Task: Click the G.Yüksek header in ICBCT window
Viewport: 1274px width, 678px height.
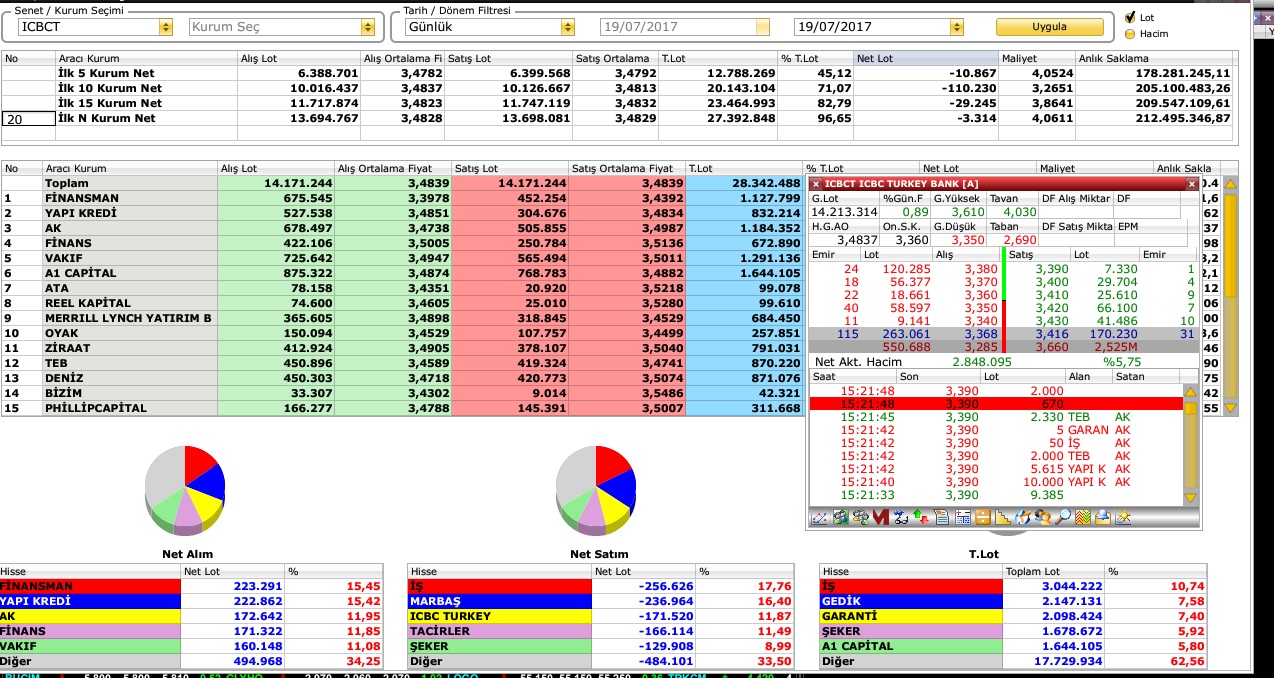Action: tap(956, 199)
